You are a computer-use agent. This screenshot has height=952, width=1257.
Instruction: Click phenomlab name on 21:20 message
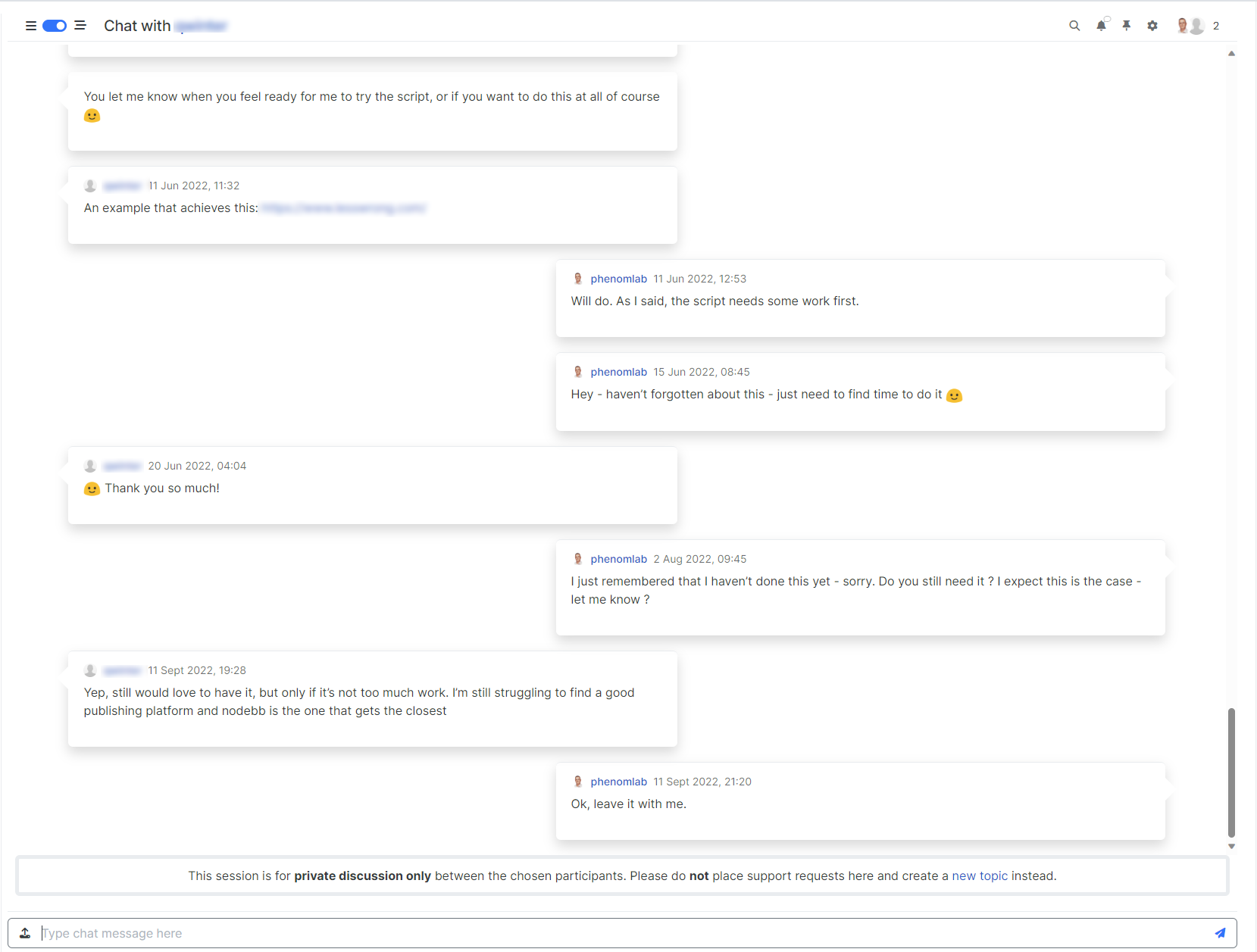click(x=618, y=782)
